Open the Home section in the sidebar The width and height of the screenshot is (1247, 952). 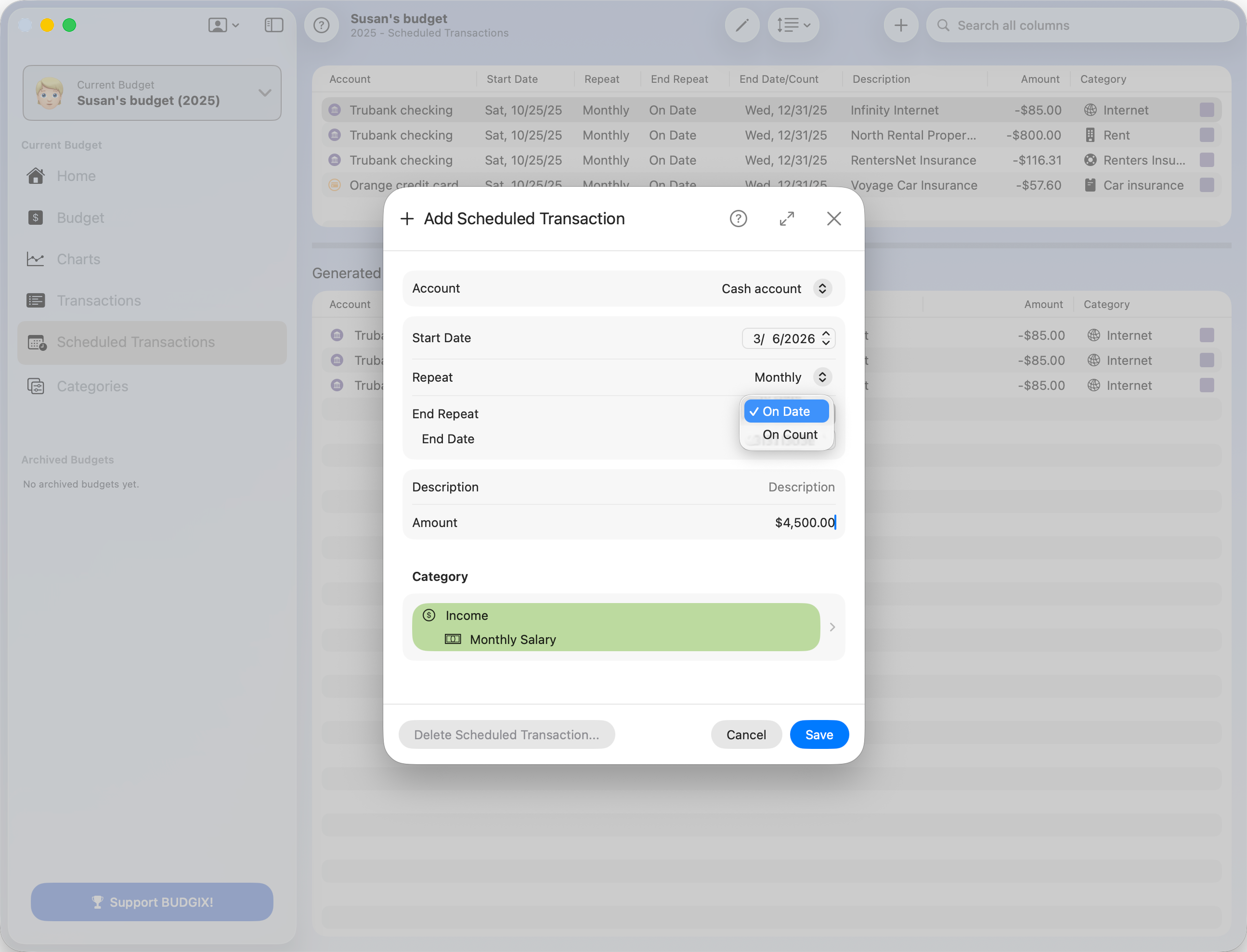click(76, 176)
